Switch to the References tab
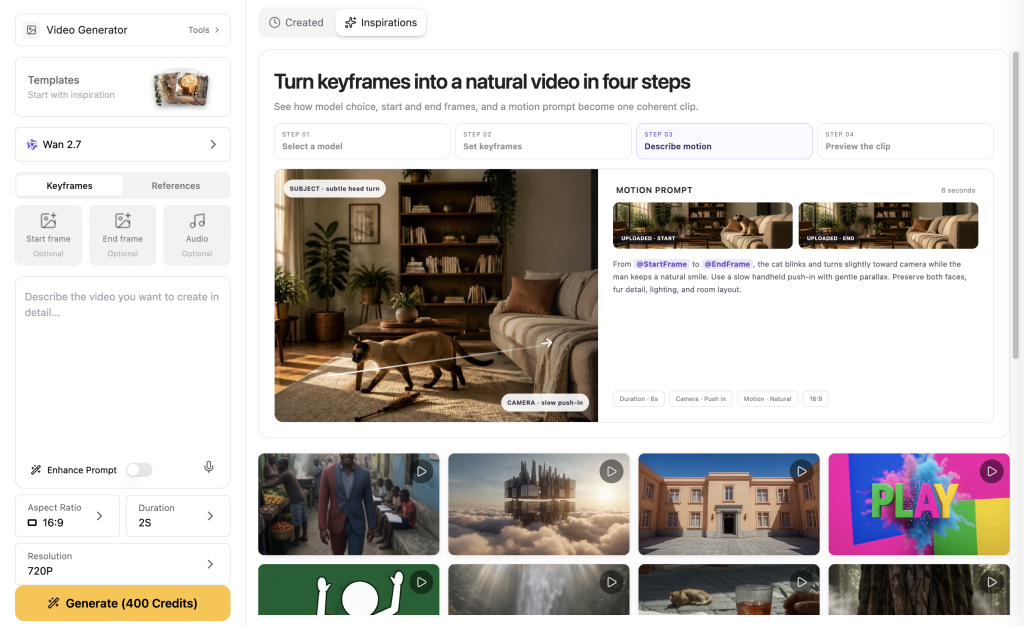The height and width of the screenshot is (627, 1024). pyautogui.click(x=176, y=185)
